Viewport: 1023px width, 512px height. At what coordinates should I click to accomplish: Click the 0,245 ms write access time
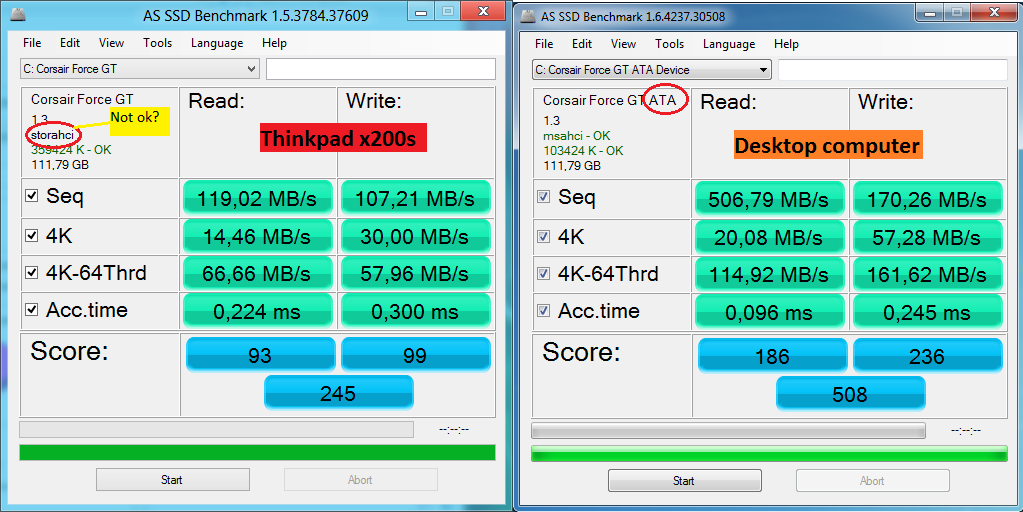tap(926, 312)
